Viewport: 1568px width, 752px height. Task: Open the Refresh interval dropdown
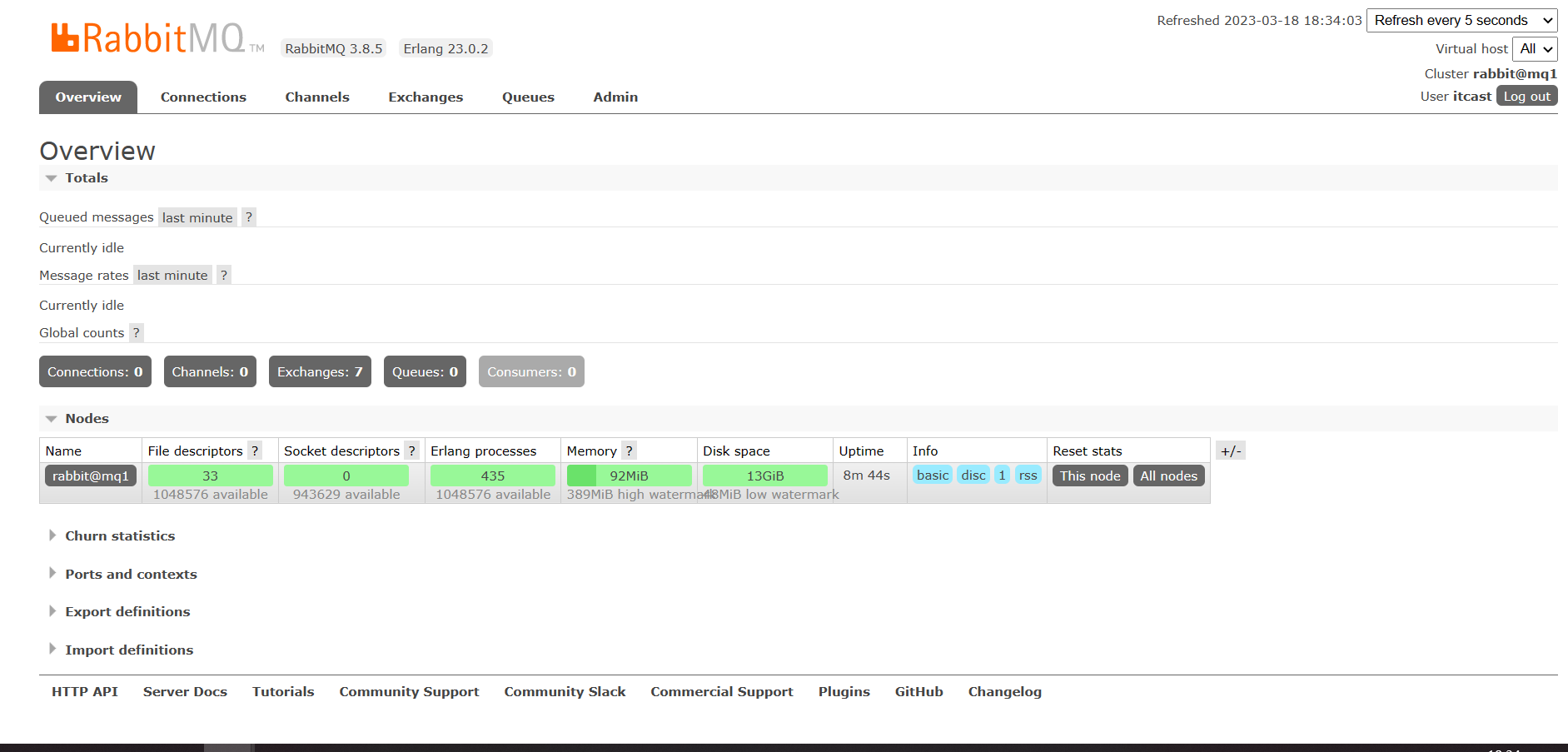coord(1461,20)
